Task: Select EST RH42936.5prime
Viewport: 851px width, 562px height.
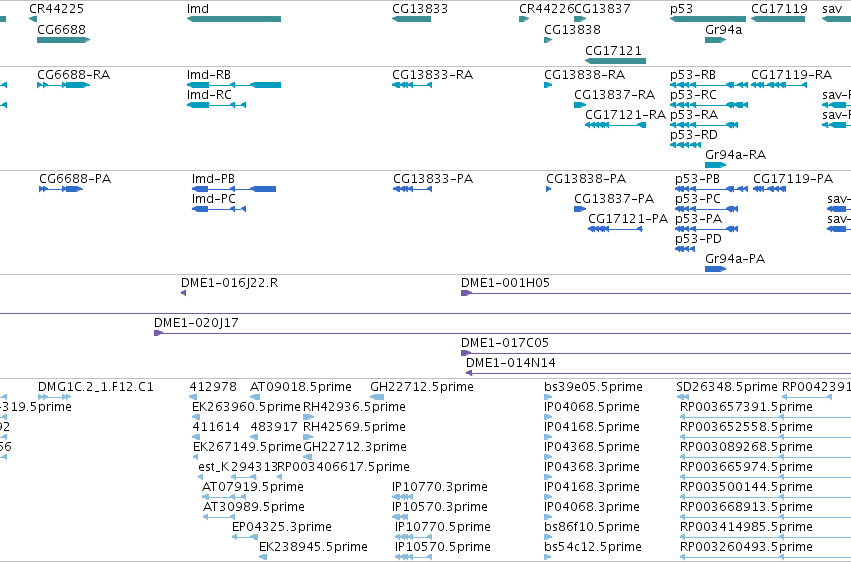Action: coord(308,417)
